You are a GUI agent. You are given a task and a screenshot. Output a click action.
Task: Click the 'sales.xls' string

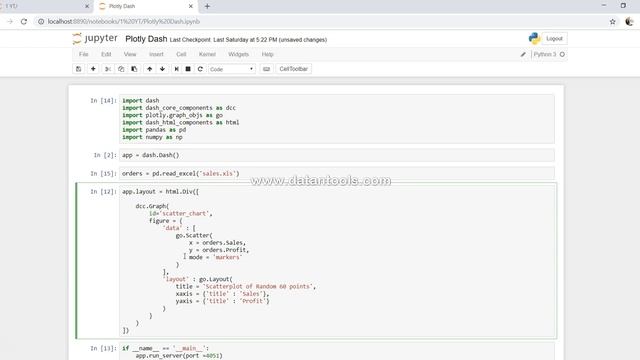pos(218,173)
